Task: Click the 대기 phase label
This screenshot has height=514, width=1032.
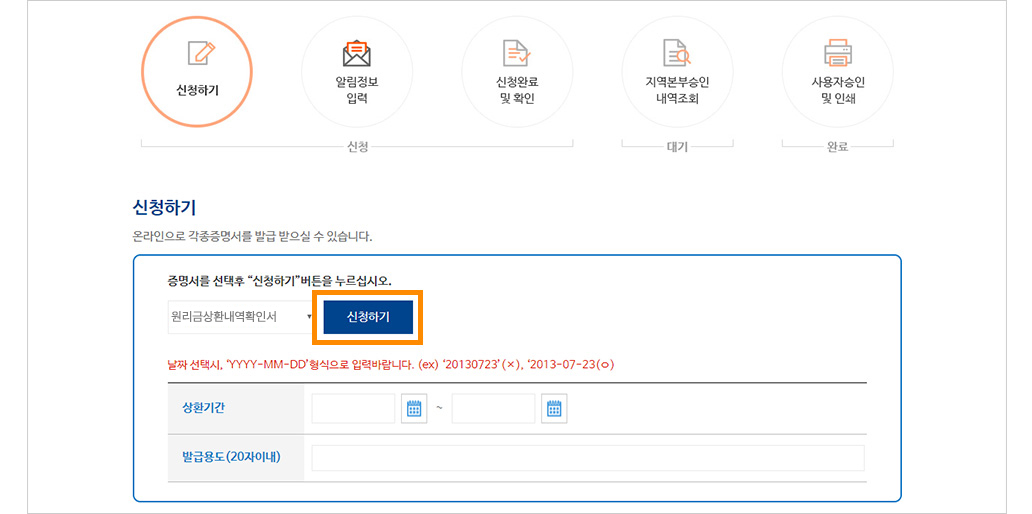Action: pyautogui.click(x=677, y=147)
